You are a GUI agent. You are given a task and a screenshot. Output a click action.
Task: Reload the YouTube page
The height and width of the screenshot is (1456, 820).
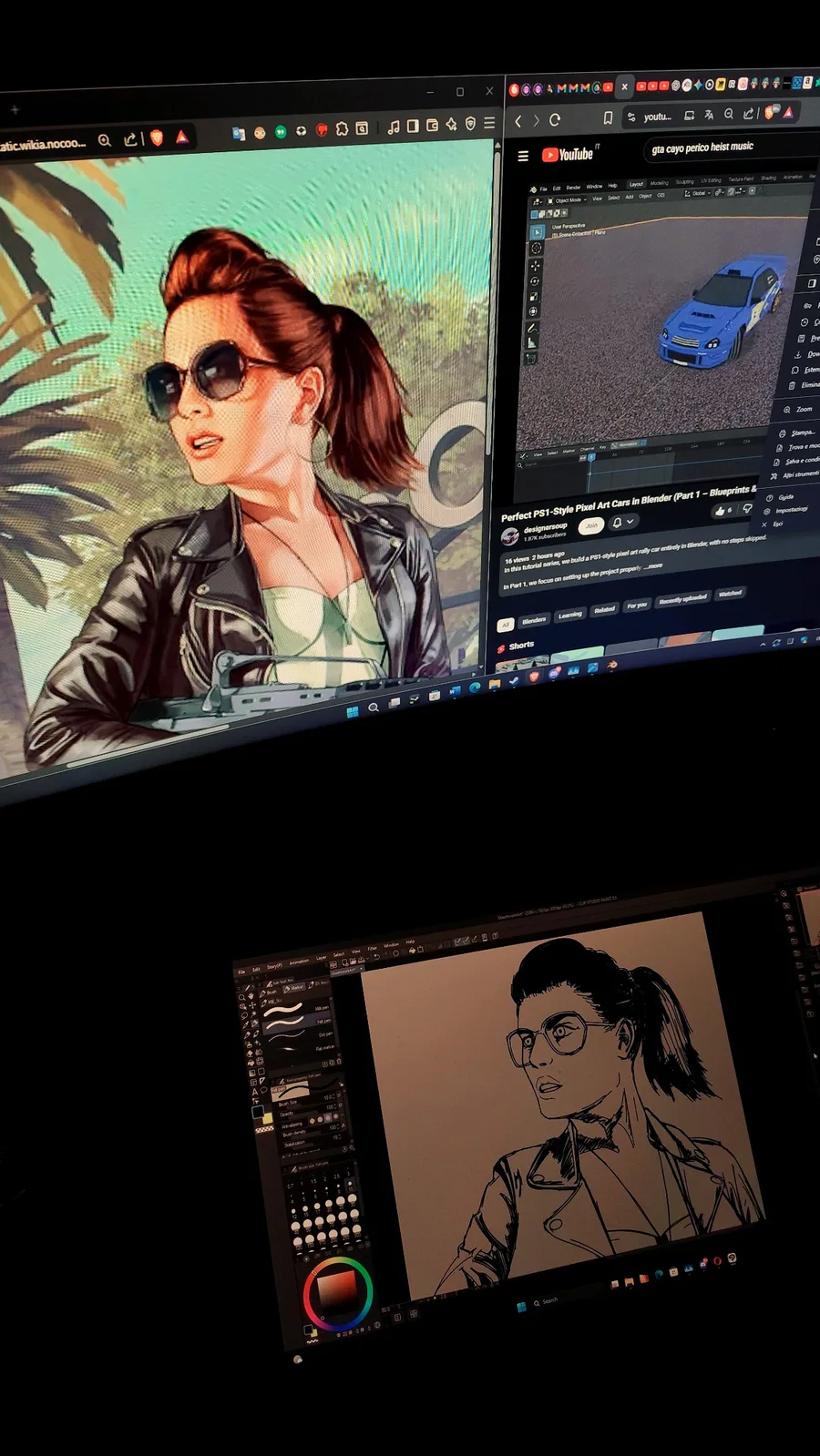click(555, 119)
